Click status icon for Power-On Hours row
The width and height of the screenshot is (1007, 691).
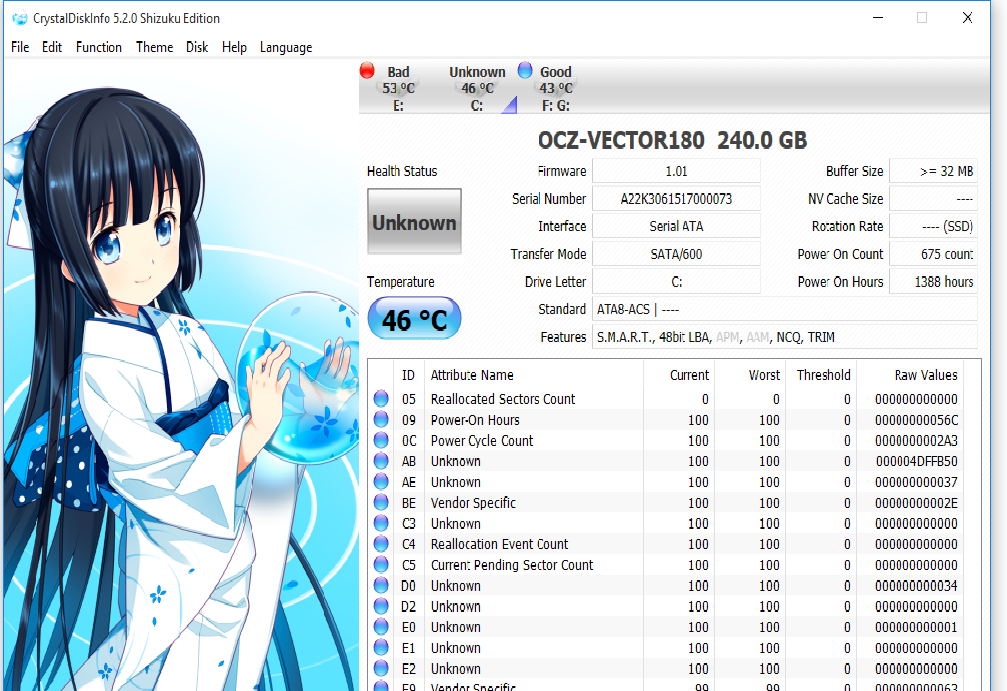pyautogui.click(x=381, y=419)
